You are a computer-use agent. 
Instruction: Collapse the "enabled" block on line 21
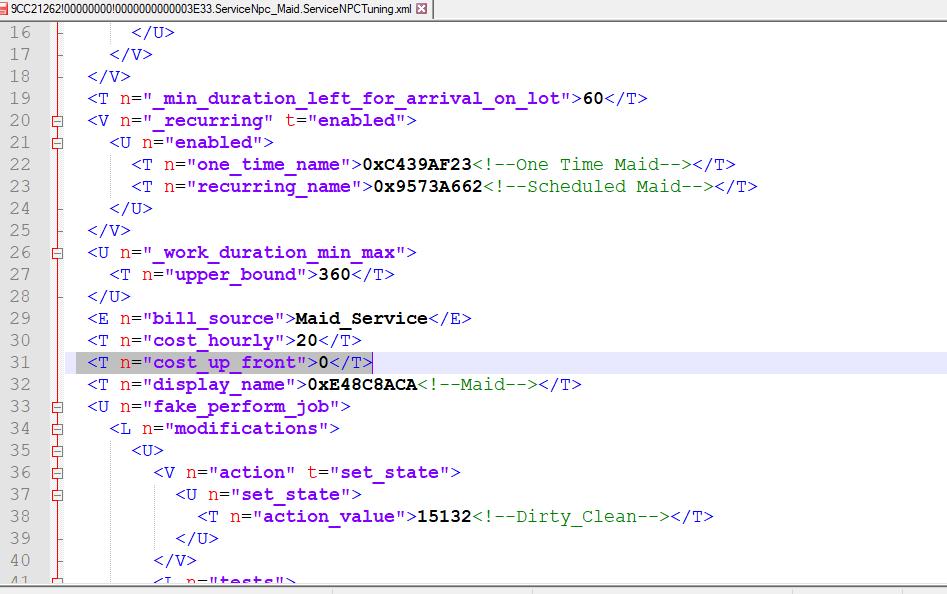click(x=57, y=143)
